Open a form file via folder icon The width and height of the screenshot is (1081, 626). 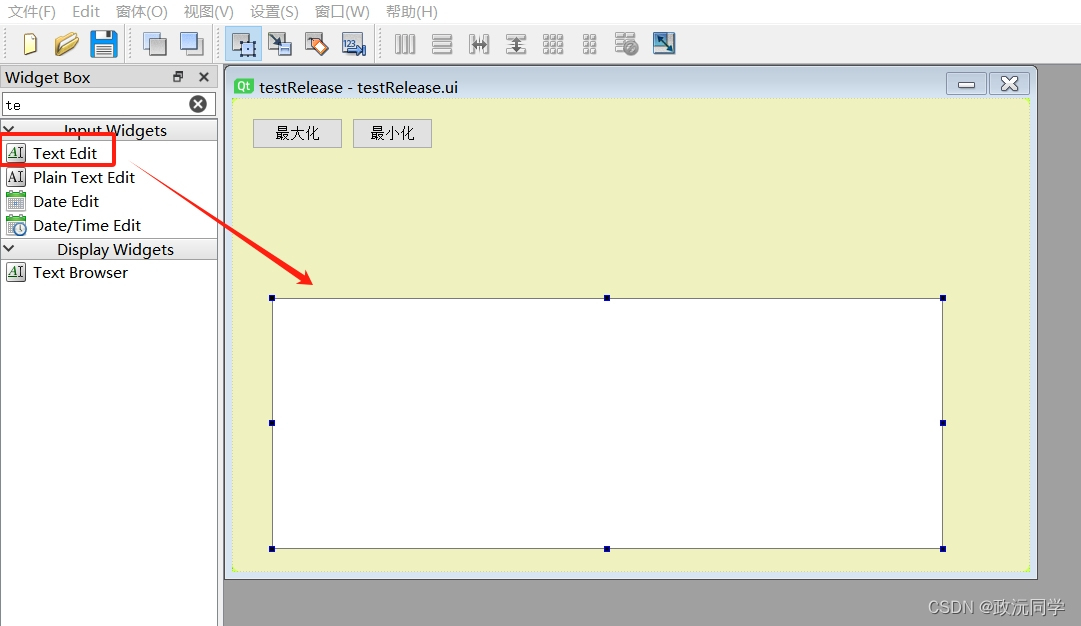(x=66, y=44)
